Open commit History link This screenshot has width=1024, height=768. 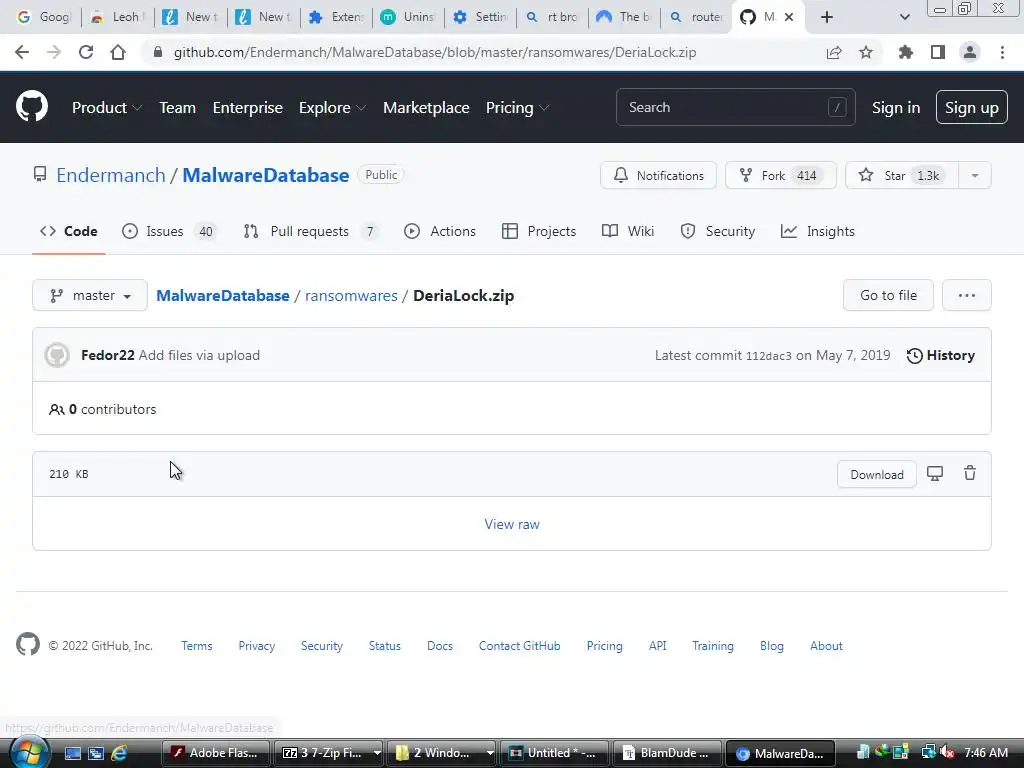[x=940, y=355]
